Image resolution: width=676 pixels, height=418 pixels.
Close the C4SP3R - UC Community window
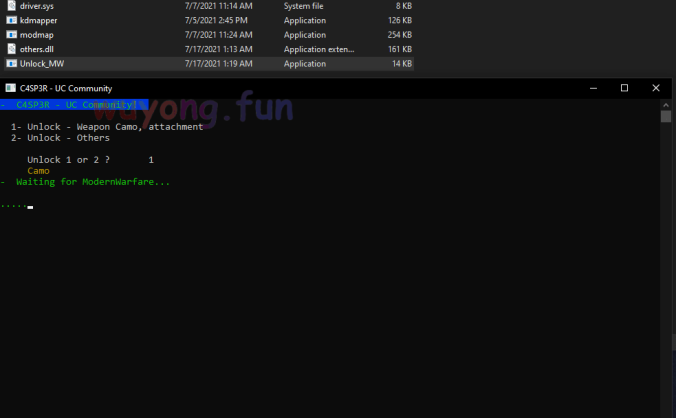click(656, 88)
